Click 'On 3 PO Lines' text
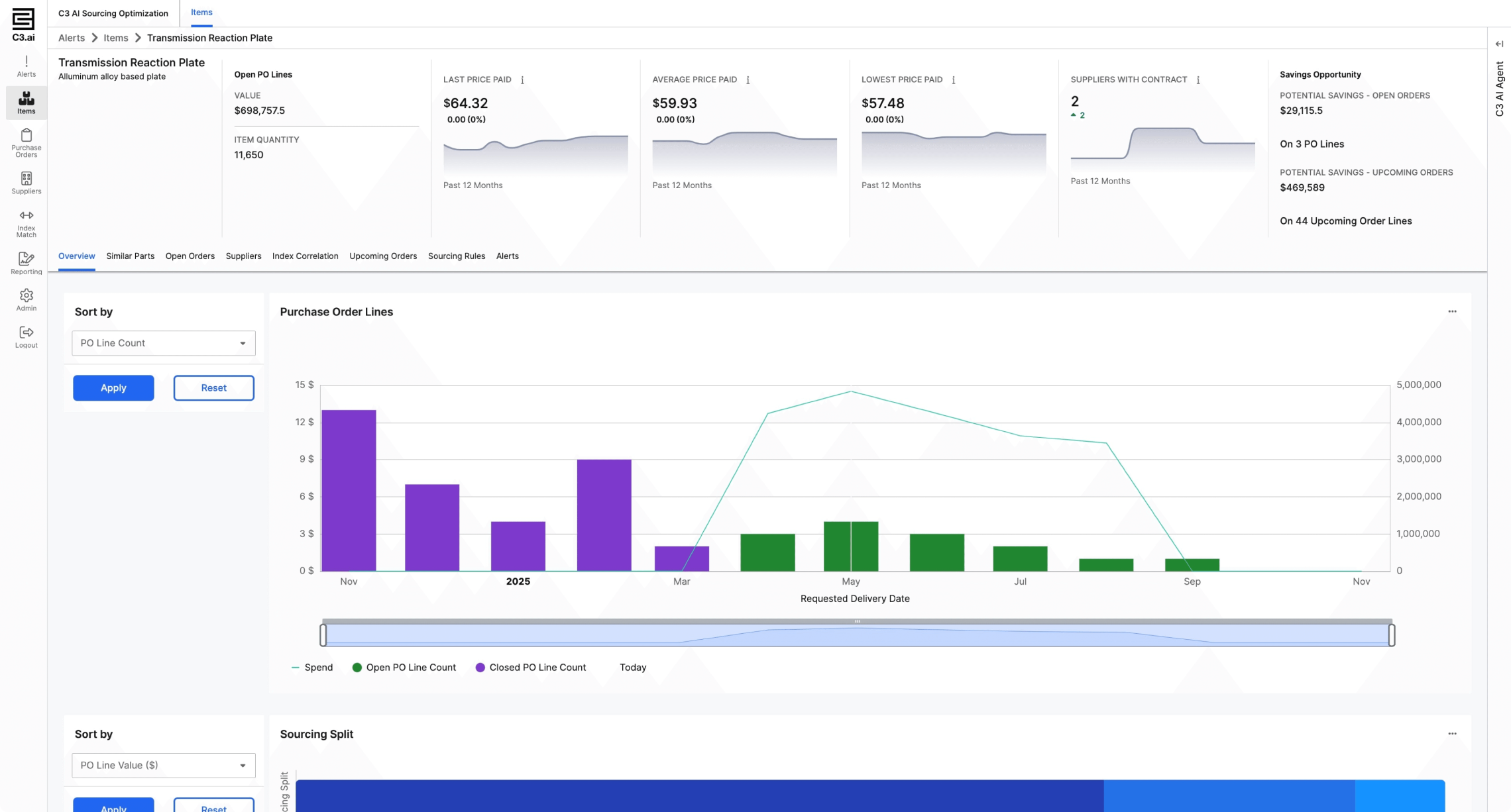This screenshot has height=812, width=1511. coord(1312,144)
